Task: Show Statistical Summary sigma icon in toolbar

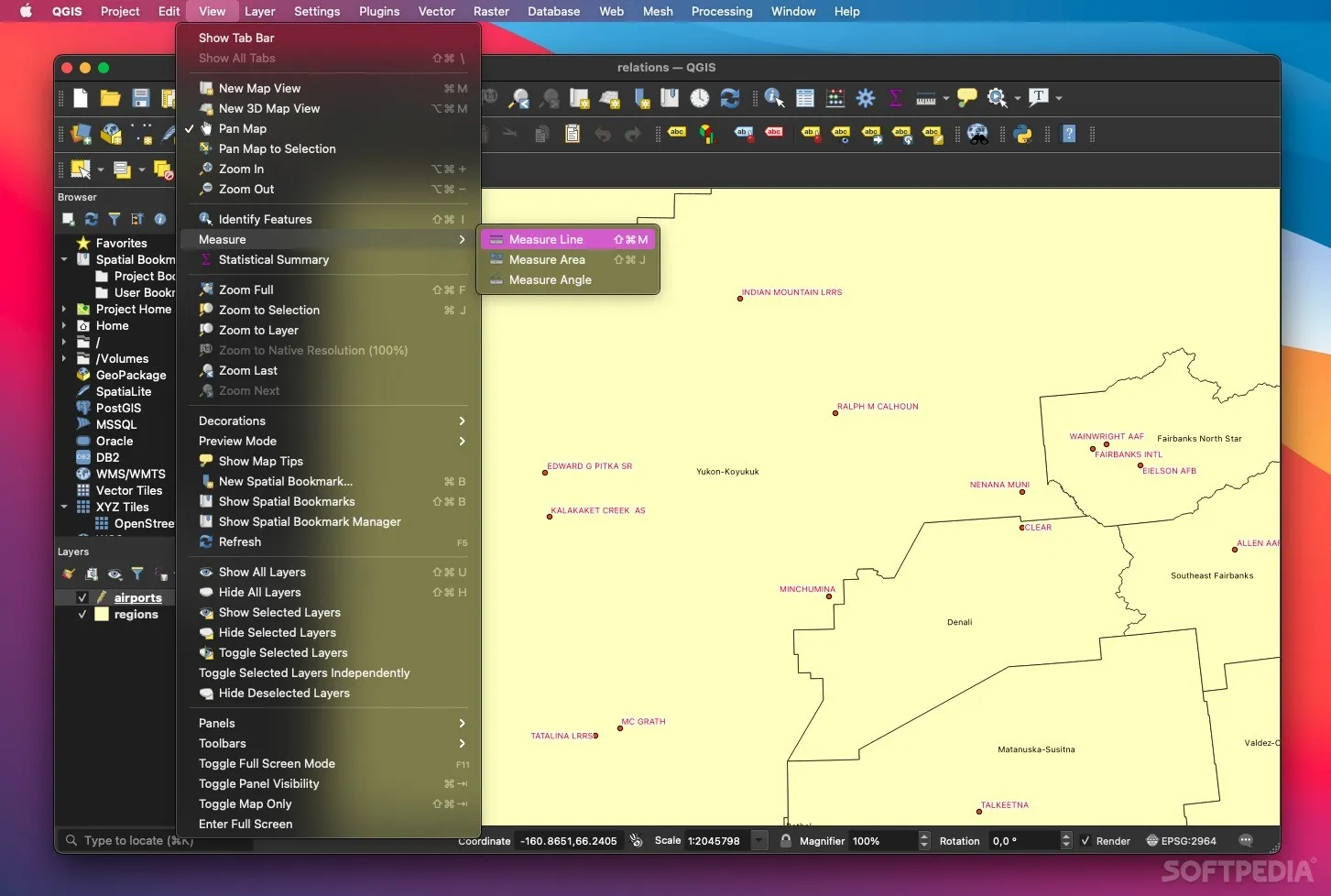Action: (896, 98)
